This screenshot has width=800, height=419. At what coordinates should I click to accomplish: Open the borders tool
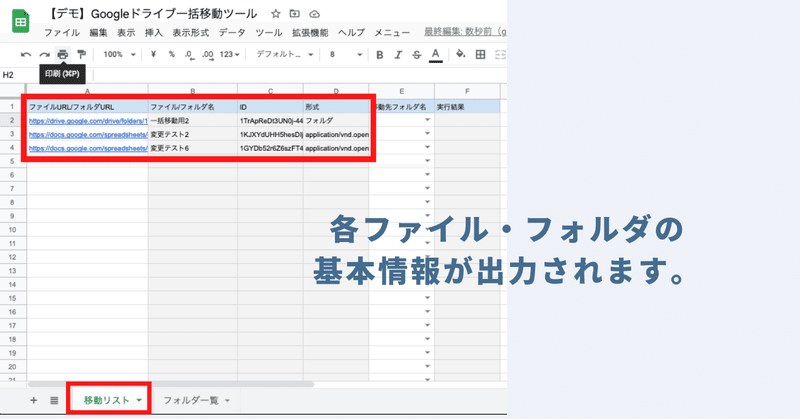click(480, 54)
